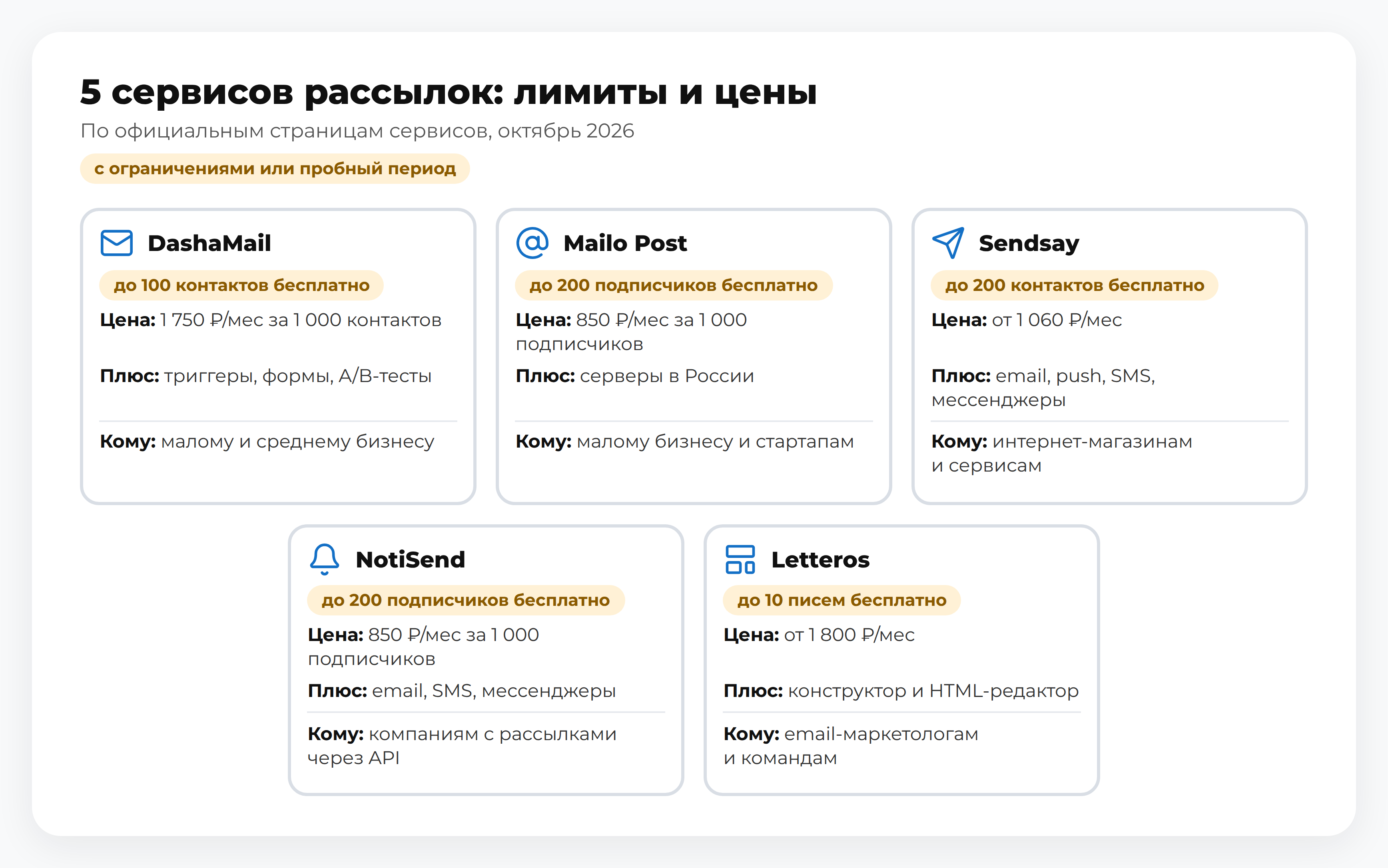Click the 'до 100 контактов бесплатно' badge
The height and width of the screenshot is (868, 1388).
pos(242,285)
